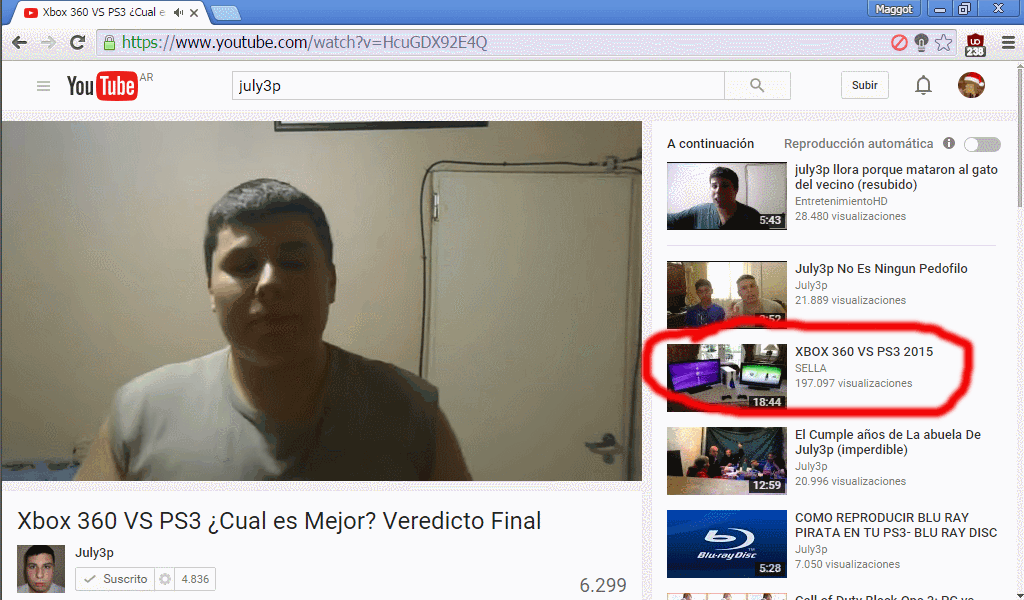Click the EntretenimientoHD channel name
This screenshot has height=600, width=1024.
click(x=841, y=201)
